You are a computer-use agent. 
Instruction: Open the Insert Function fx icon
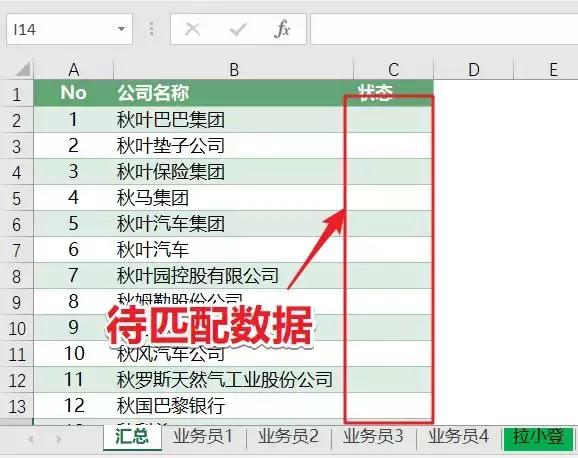click(282, 29)
